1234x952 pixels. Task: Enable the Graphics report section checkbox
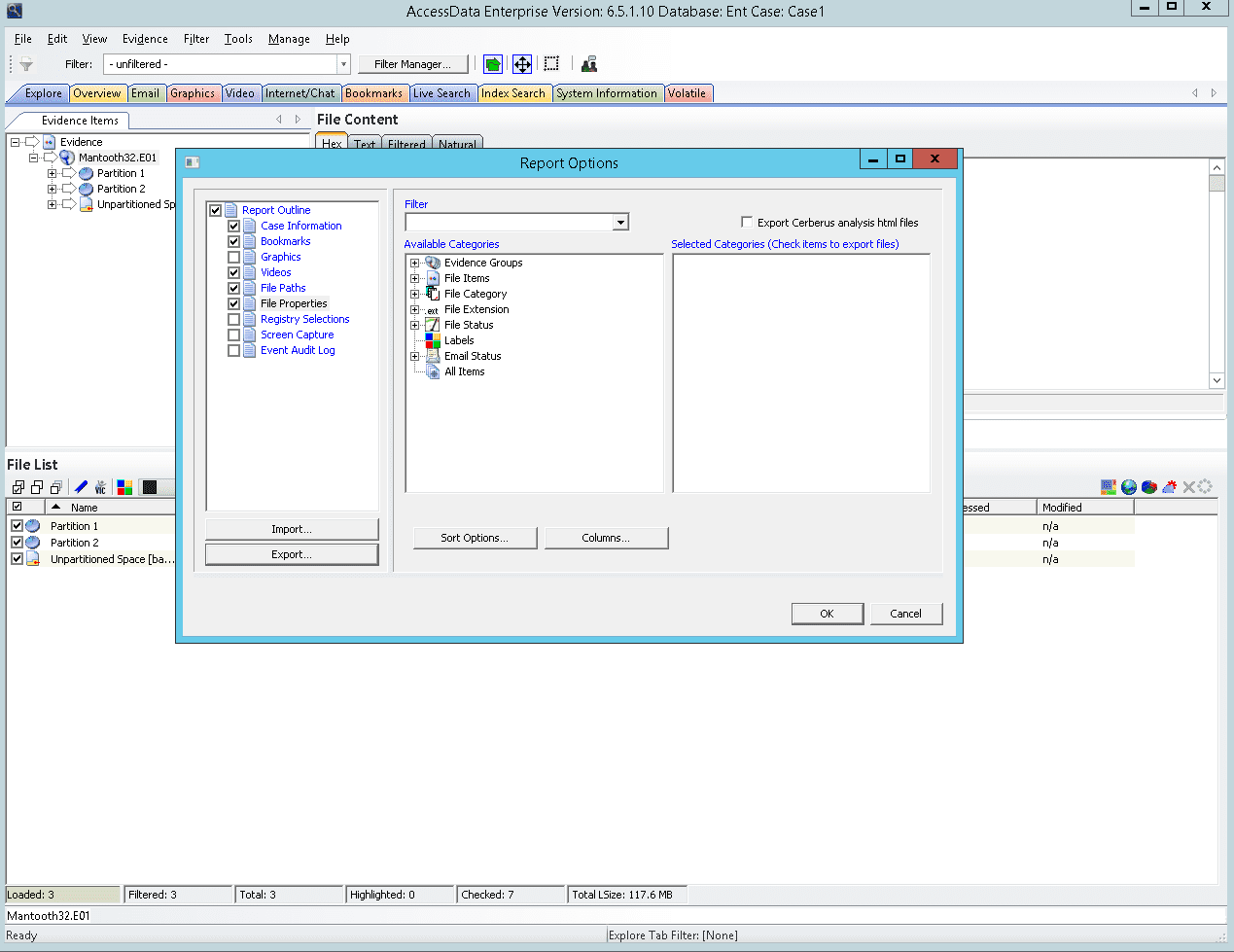234,258
